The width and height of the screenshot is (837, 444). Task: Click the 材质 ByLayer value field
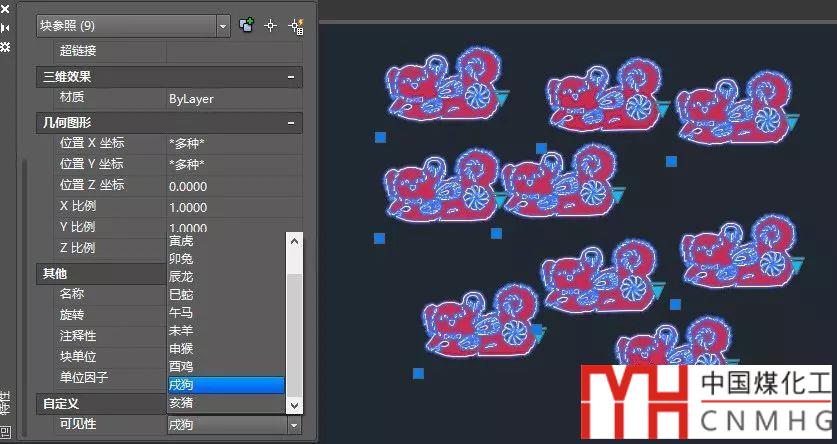(234, 99)
